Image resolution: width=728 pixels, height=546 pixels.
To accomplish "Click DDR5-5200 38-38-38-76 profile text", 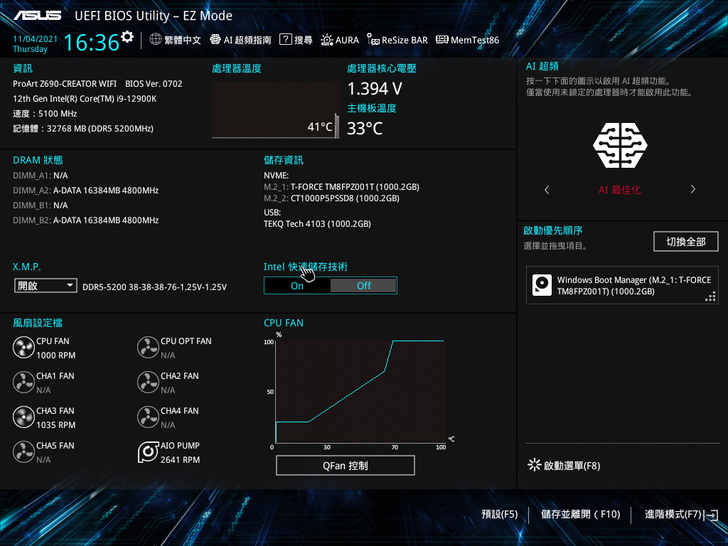I will (155, 287).
